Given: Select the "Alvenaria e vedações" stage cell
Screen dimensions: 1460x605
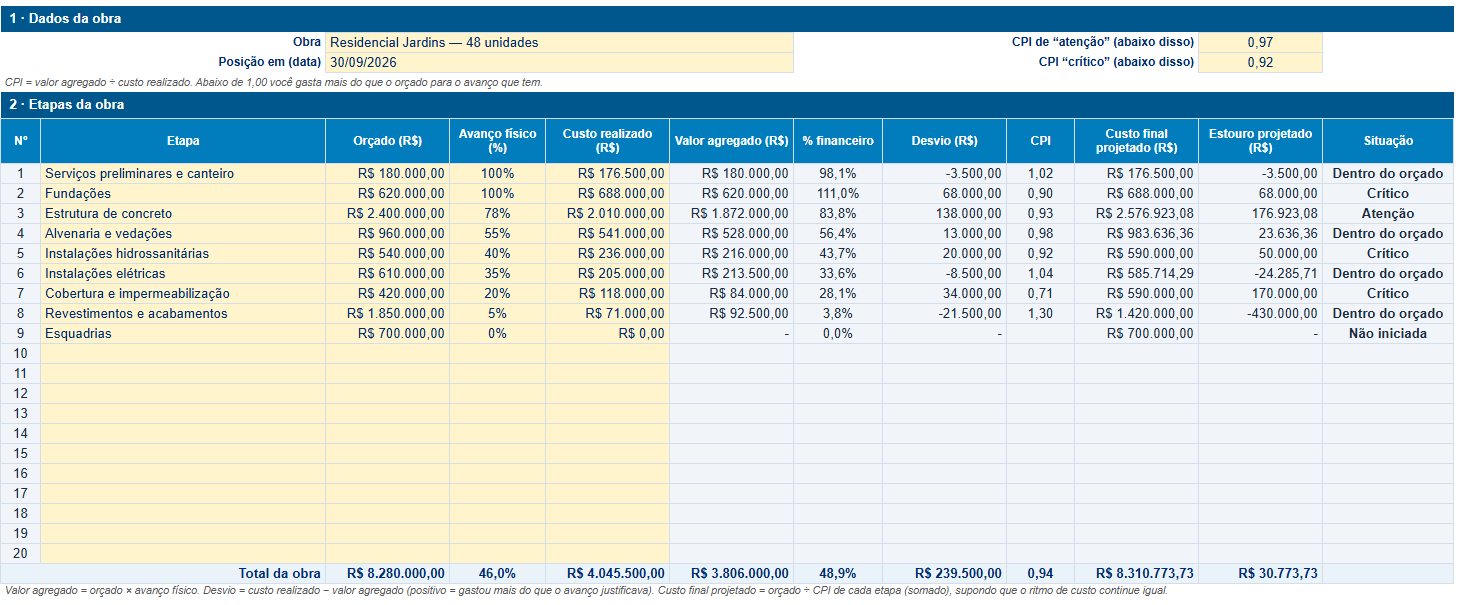Looking at the screenshot, I should point(183,233).
